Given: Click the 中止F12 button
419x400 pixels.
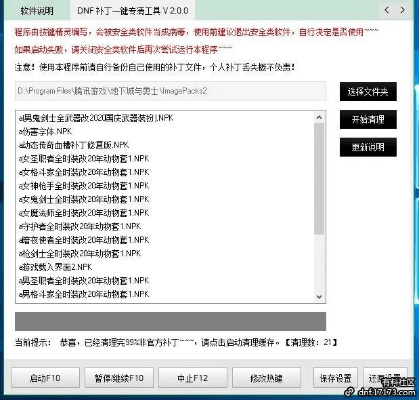Looking at the screenshot, I should (193, 378).
